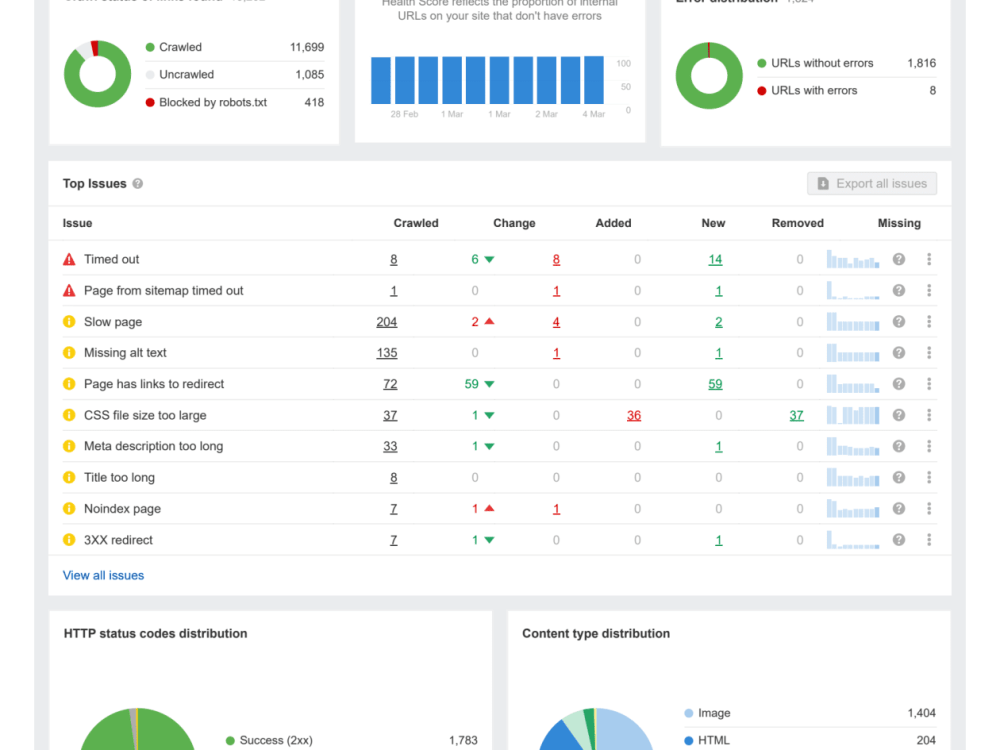The height and width of the screenshot is (750, 1000).
Task: Click removed count 59 for links to redirect
Action: [x=715, y=384]
